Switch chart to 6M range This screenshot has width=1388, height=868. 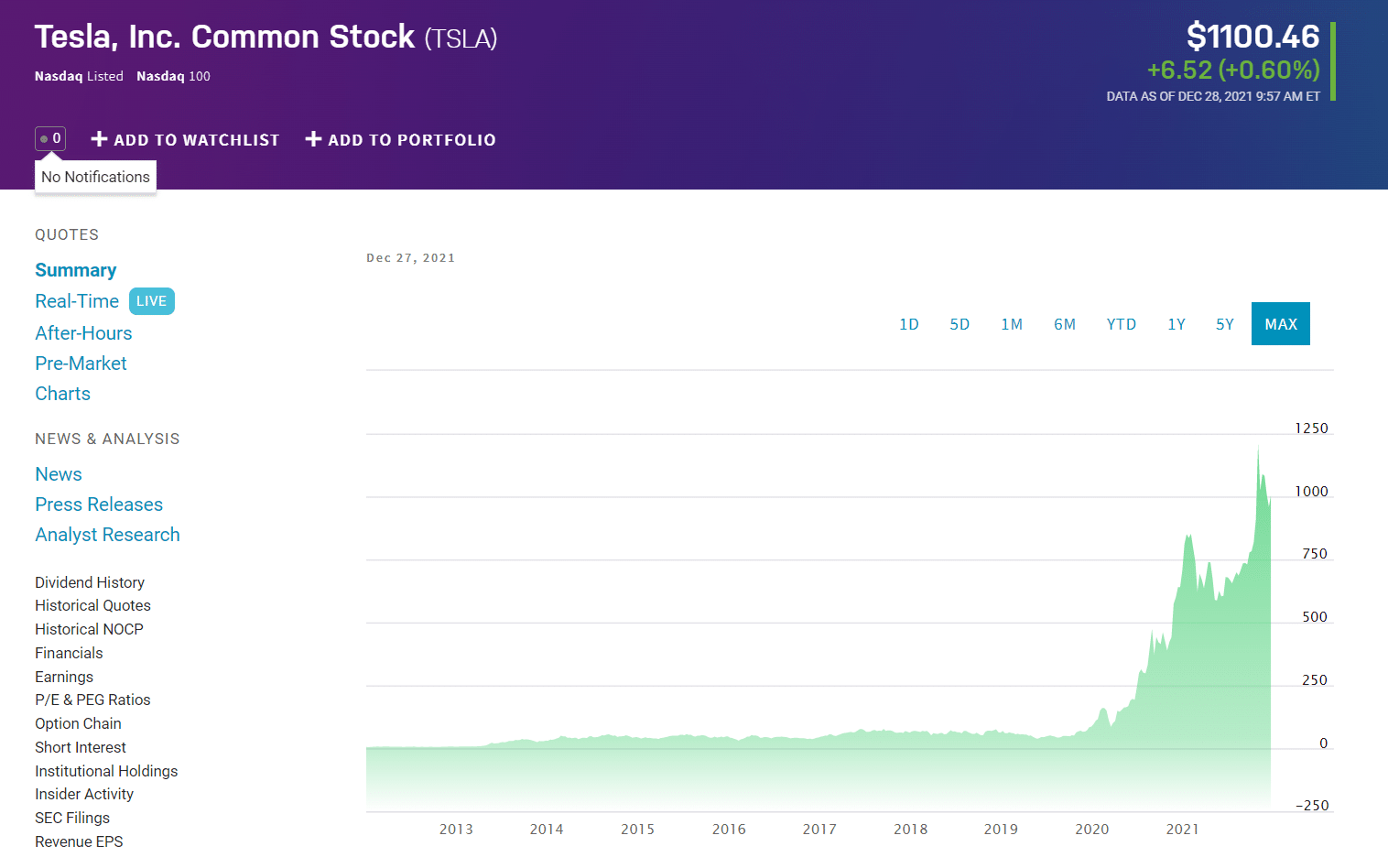pyautogui.click(x=1065, y=324)
